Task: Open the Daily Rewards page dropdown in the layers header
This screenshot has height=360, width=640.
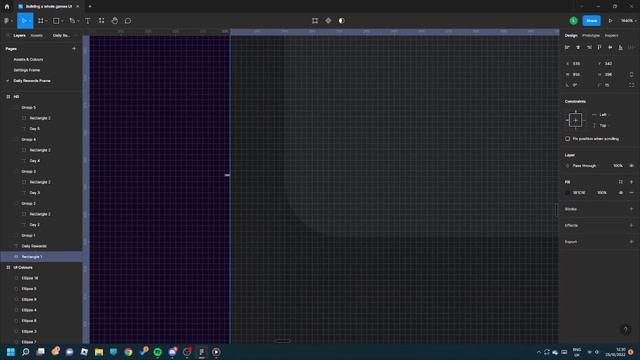Action: click(x=63, y=36)
